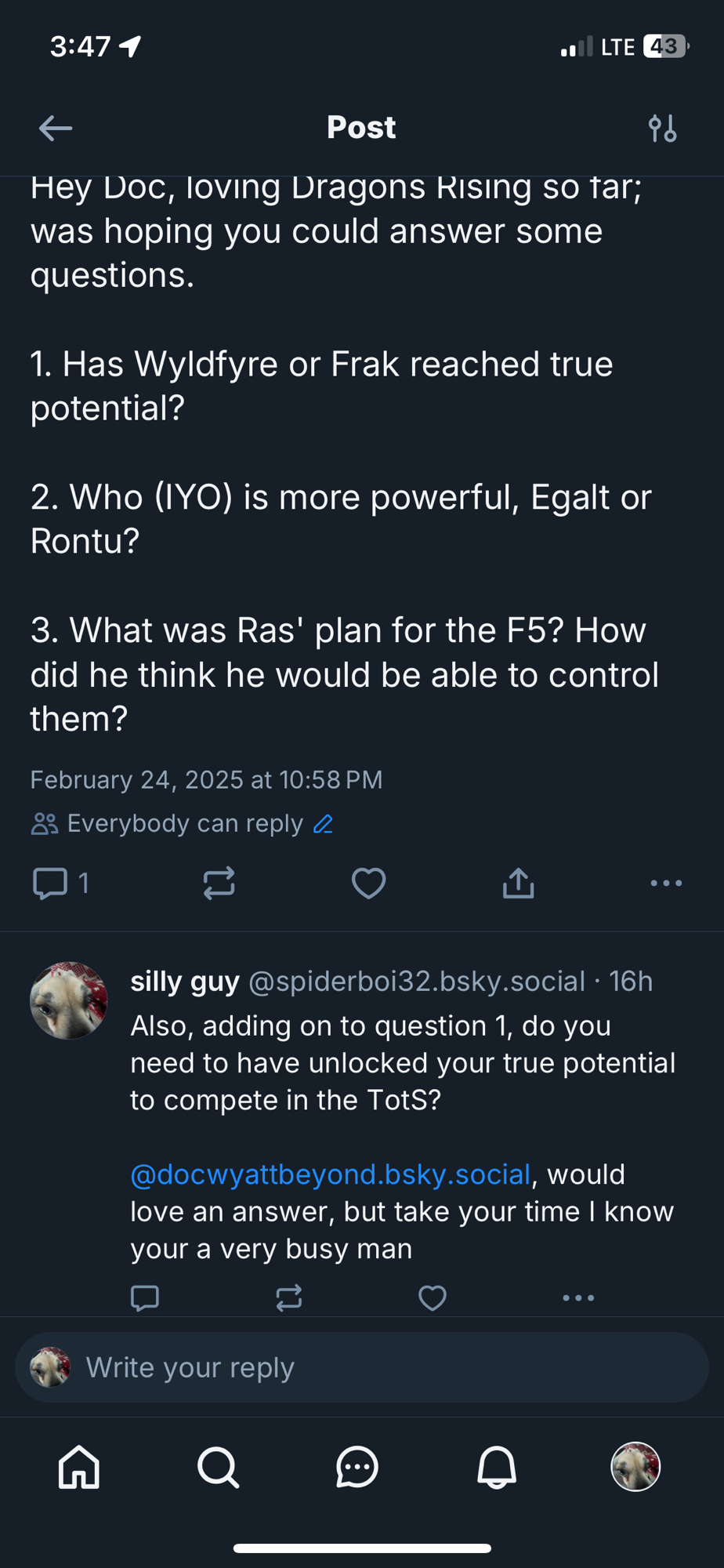Like silly guy's reply

(433, 1298)
